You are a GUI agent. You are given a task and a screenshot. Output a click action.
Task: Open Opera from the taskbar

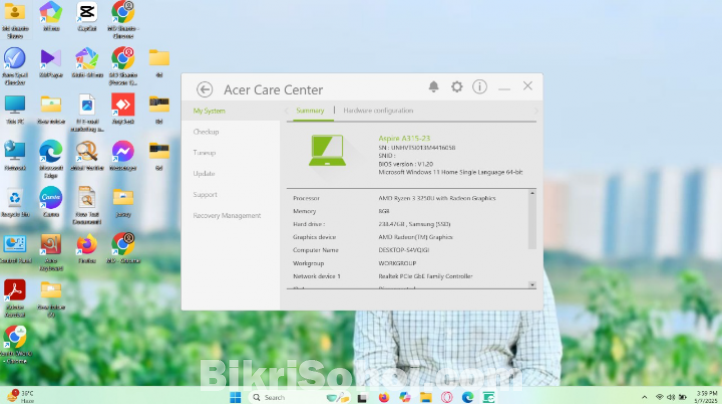tap(447, 397)
